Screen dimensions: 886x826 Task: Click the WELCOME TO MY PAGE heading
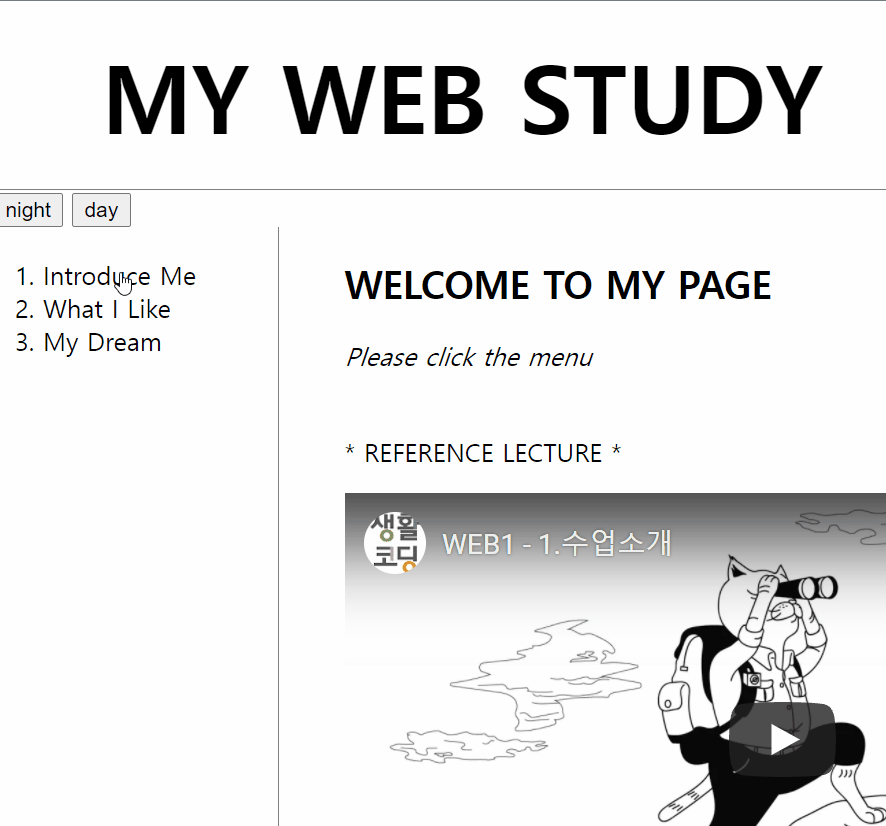[x=558, y=285]
